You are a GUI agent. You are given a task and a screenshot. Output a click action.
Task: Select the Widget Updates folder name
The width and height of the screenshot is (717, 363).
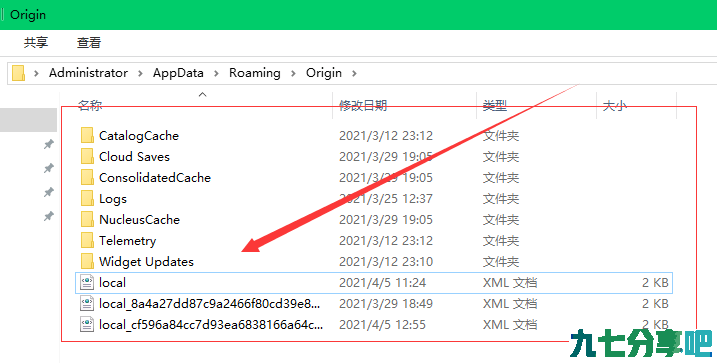[x=146, y=262]
